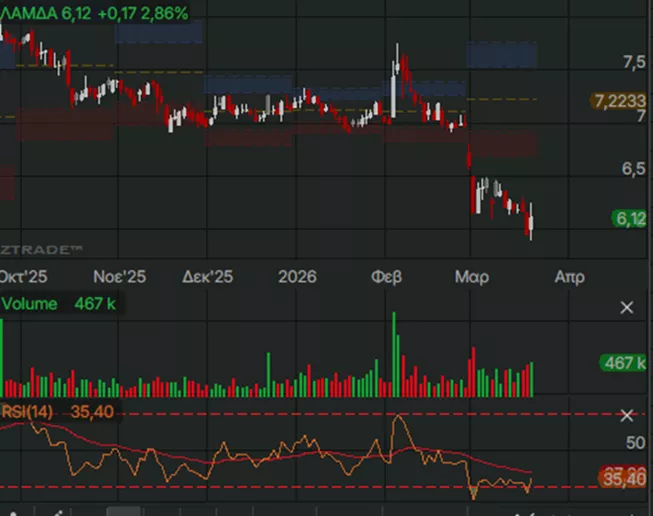Click the 6,5 price axis label

pyautogui.click(x=634, y=169)
